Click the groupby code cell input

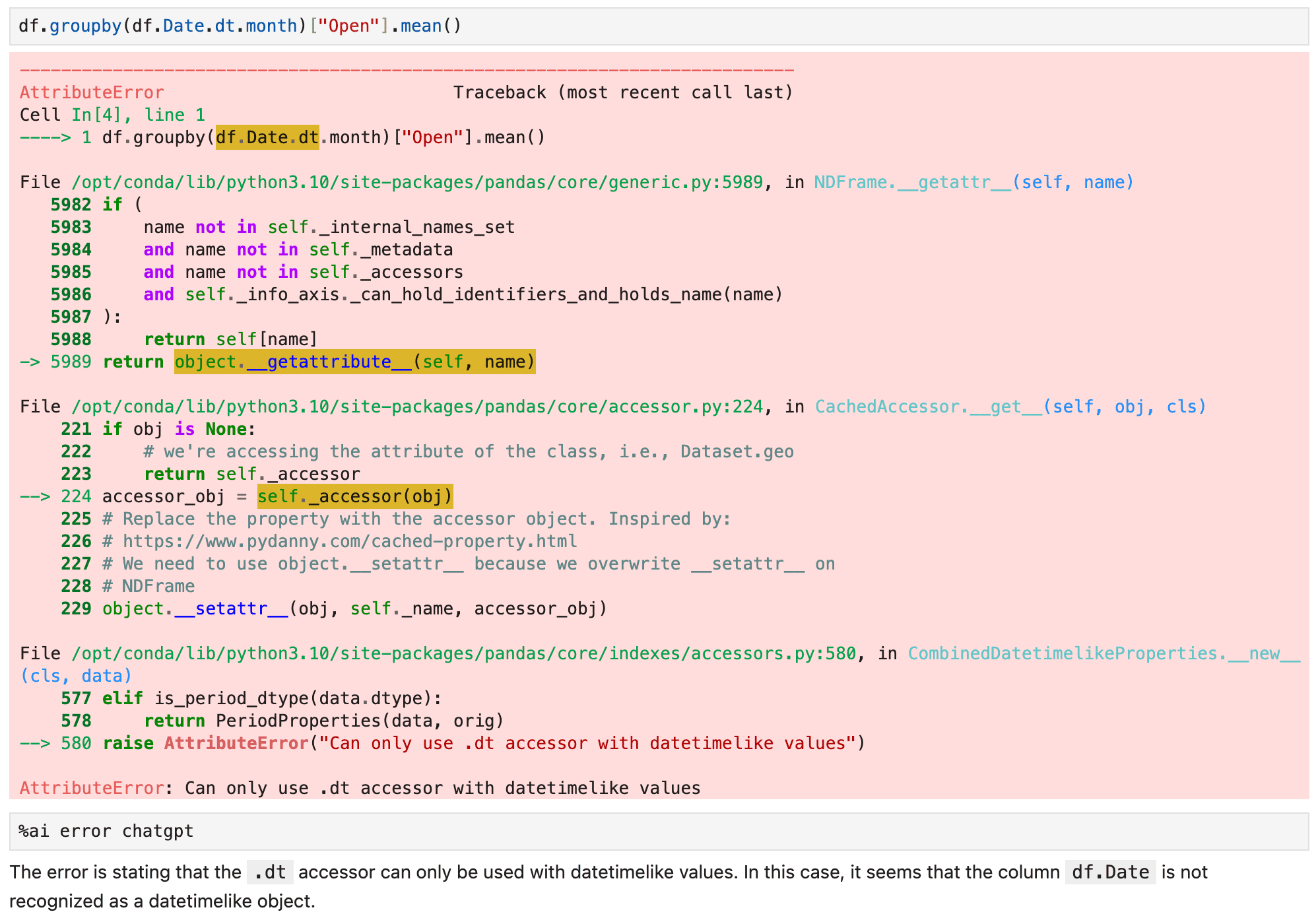coord(659,26)
